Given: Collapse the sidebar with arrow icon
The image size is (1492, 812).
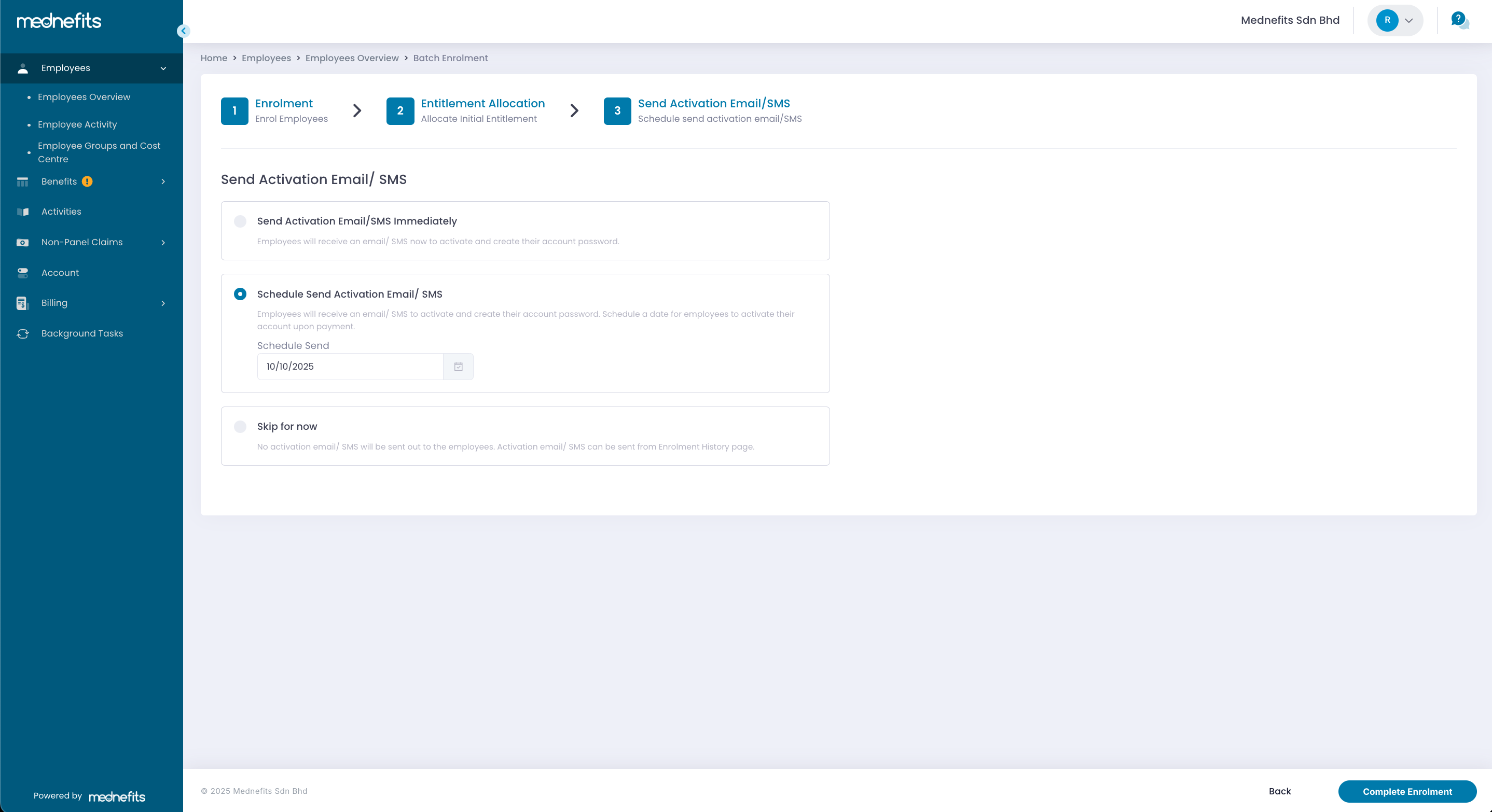Looking at the screenshot, I should [x=184, y=31].
